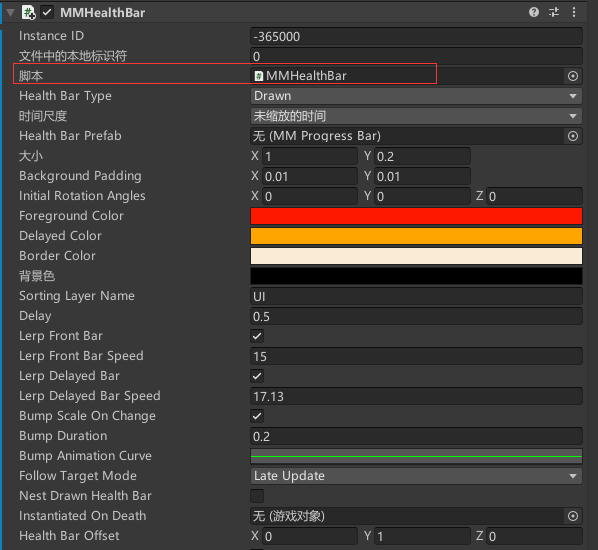Open Health Bar Type dropdown
This screenshot has width=598, height=550.
416,96
